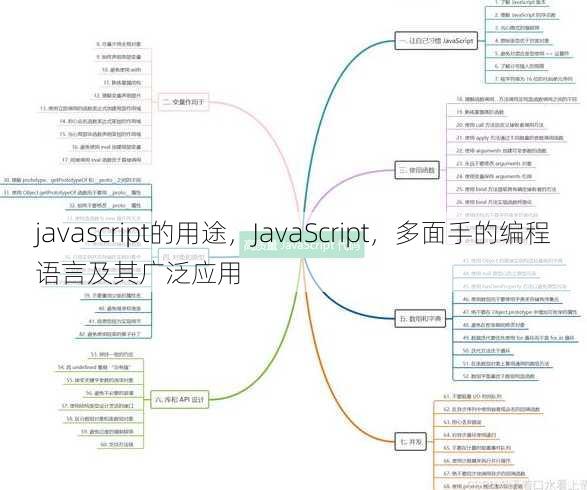The height and width of the screenshot is (490, 587).
Task: Click item 61 about blocking I/O
Action: coord(472,396)
